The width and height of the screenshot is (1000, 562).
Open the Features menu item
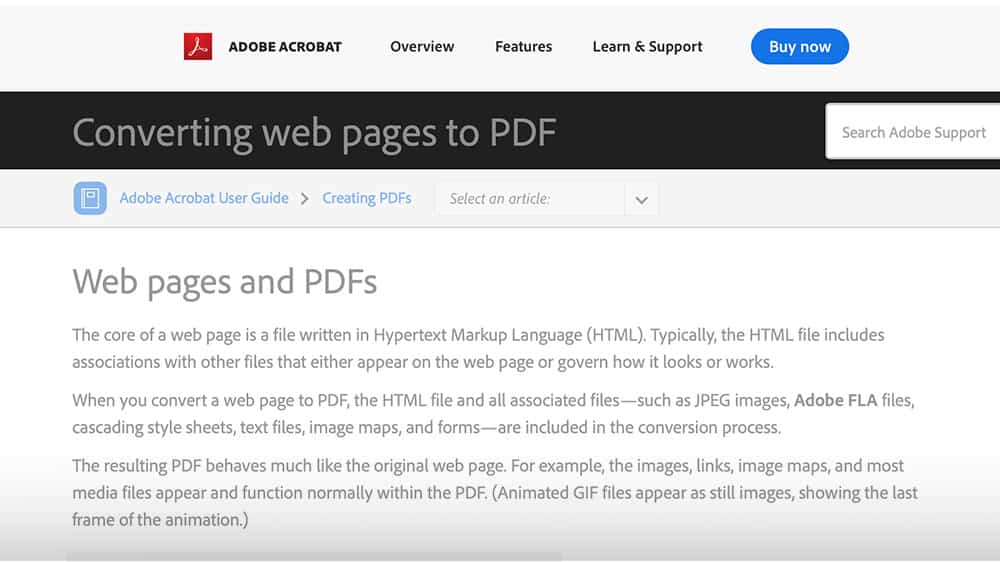point(524,47)
